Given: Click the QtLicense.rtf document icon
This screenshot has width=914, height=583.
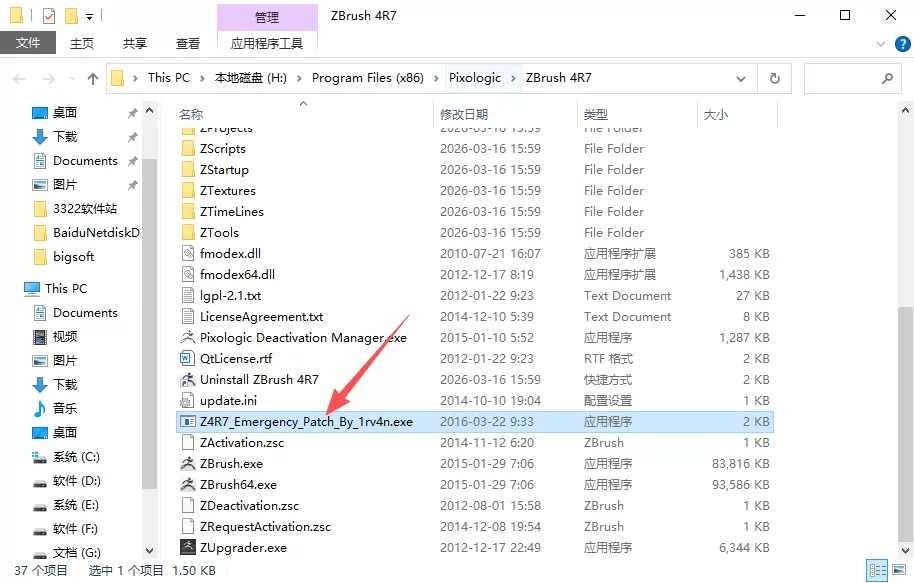Looking at the screenshot, I should pos(188,359).
